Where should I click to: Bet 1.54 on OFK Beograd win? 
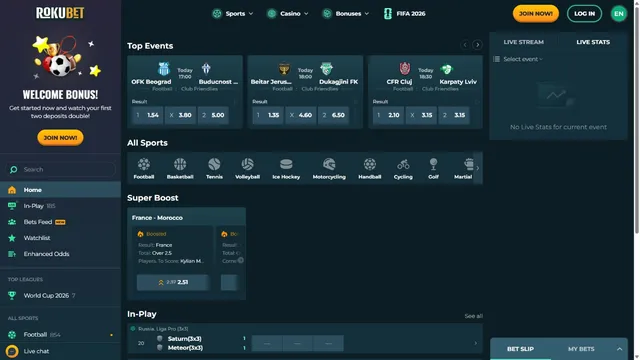pyautogui.click(x=147, y=115)
